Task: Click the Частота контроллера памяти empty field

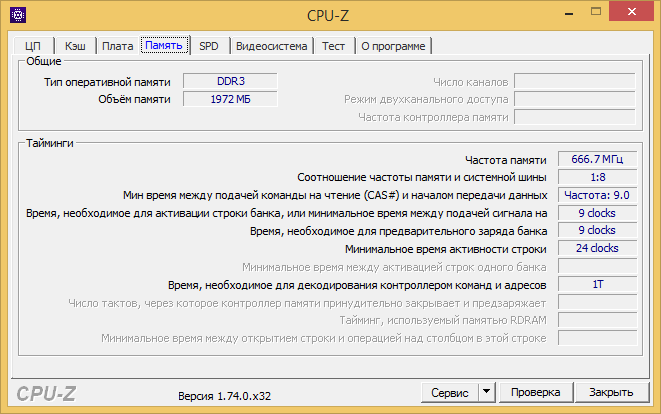Action: click(x=575, y=117)
